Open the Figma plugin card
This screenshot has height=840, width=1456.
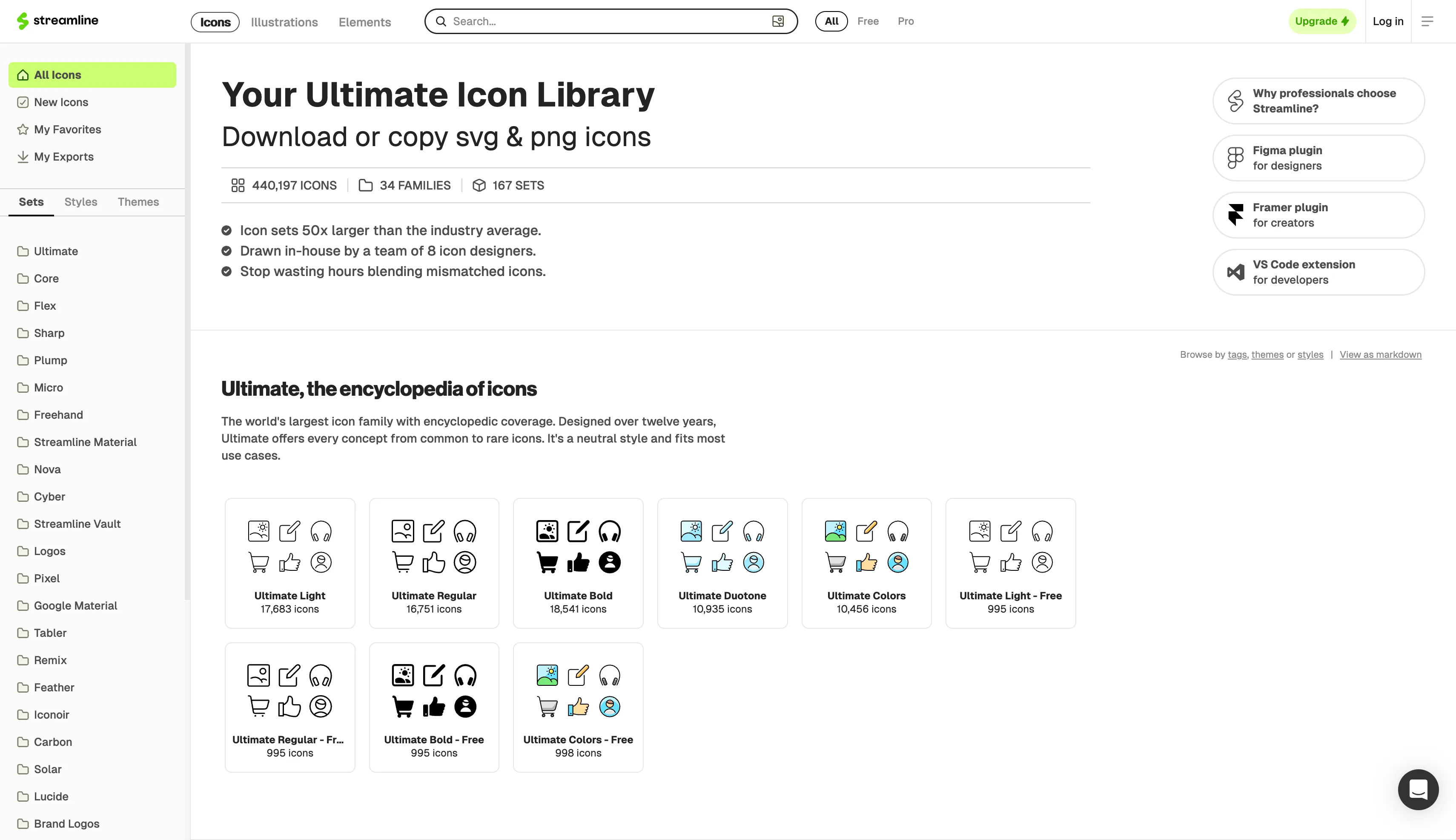click(1318, 158)
